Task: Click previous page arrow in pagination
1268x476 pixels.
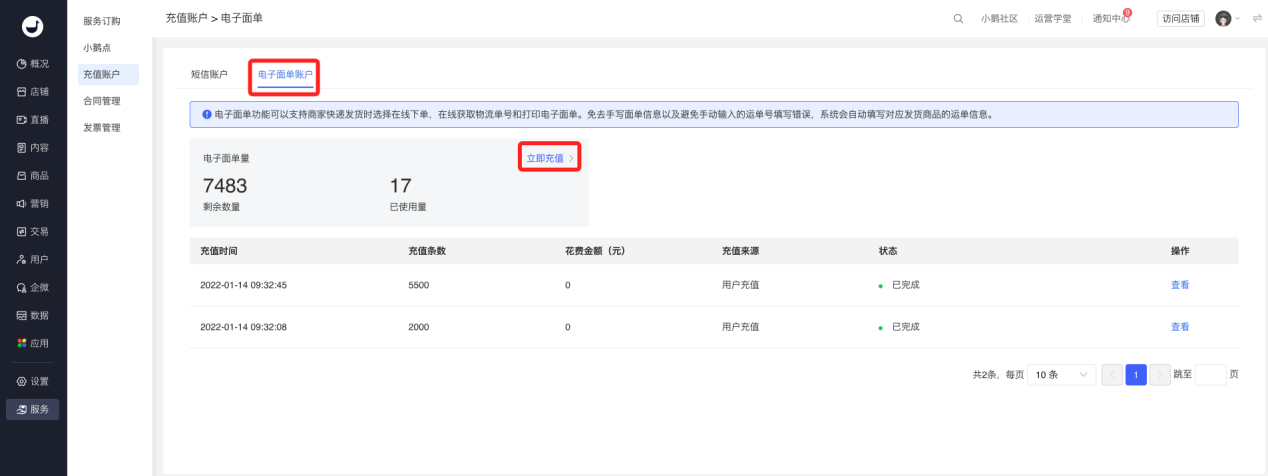Action: [1111, 375]
